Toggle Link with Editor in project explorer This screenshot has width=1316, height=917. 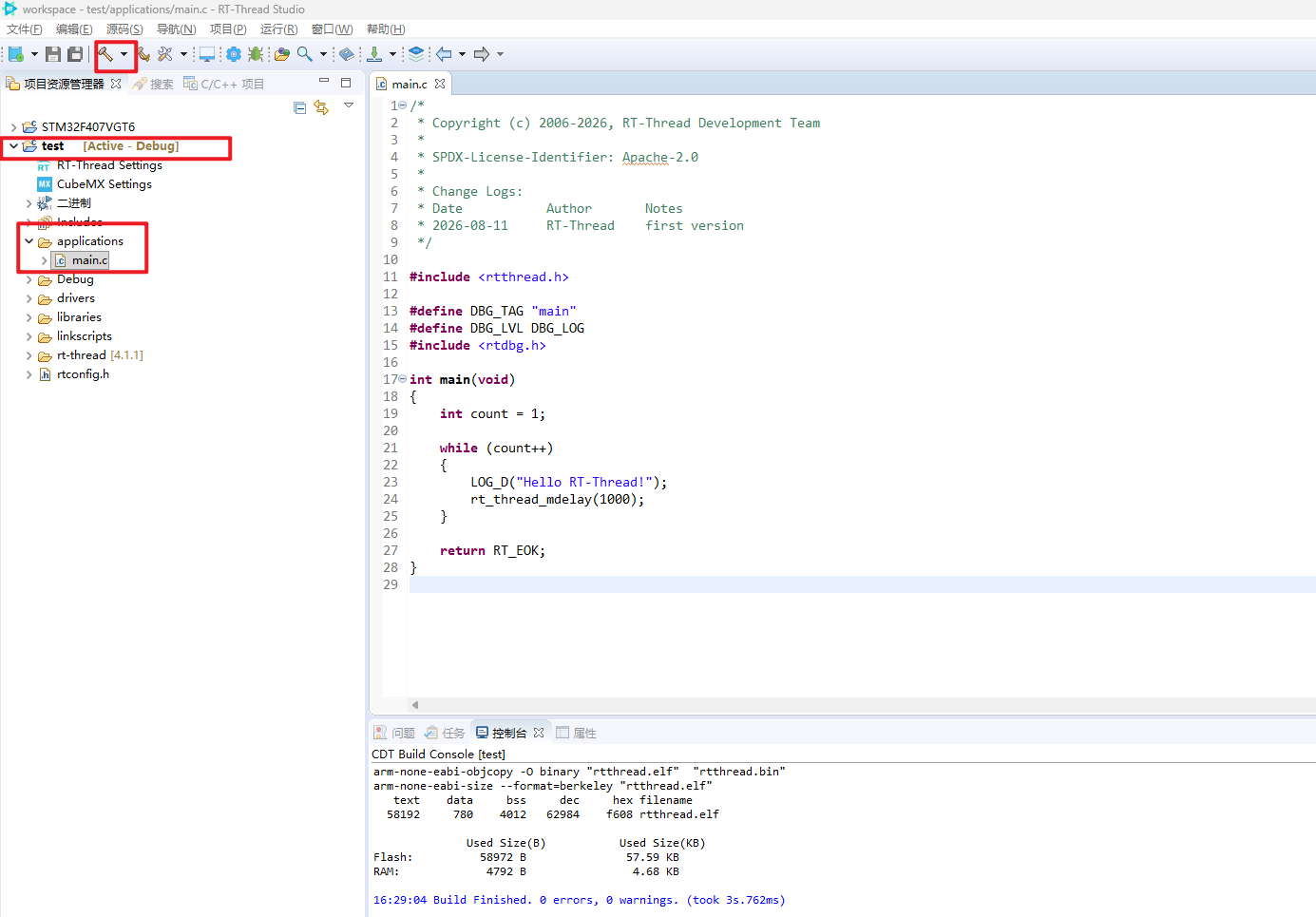(x=321, y=107)
